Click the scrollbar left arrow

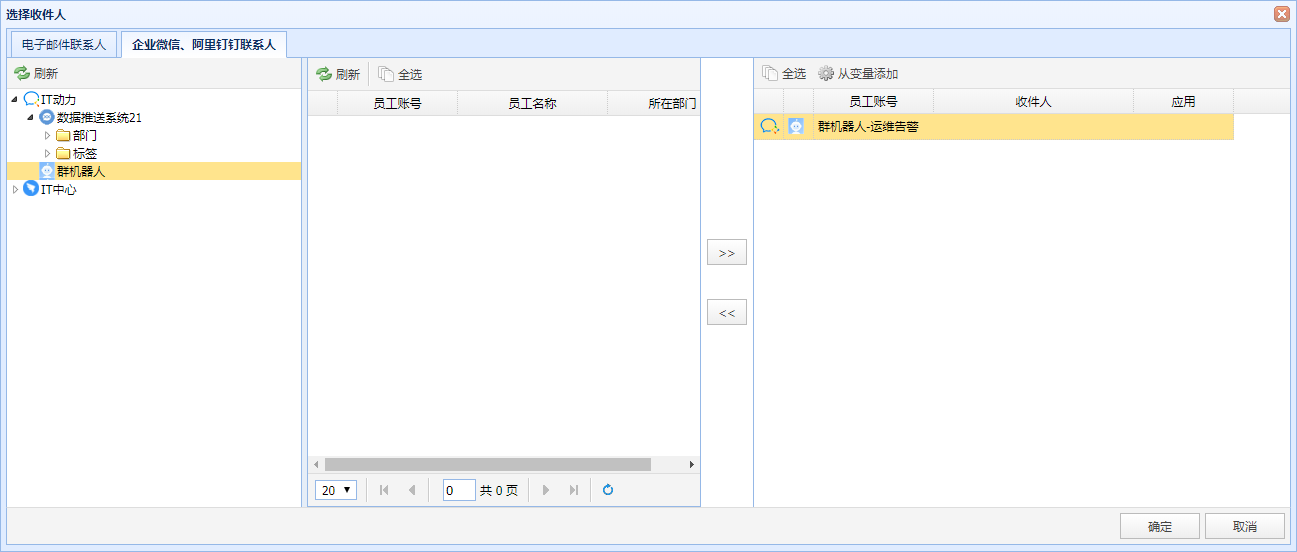(316, 464)
